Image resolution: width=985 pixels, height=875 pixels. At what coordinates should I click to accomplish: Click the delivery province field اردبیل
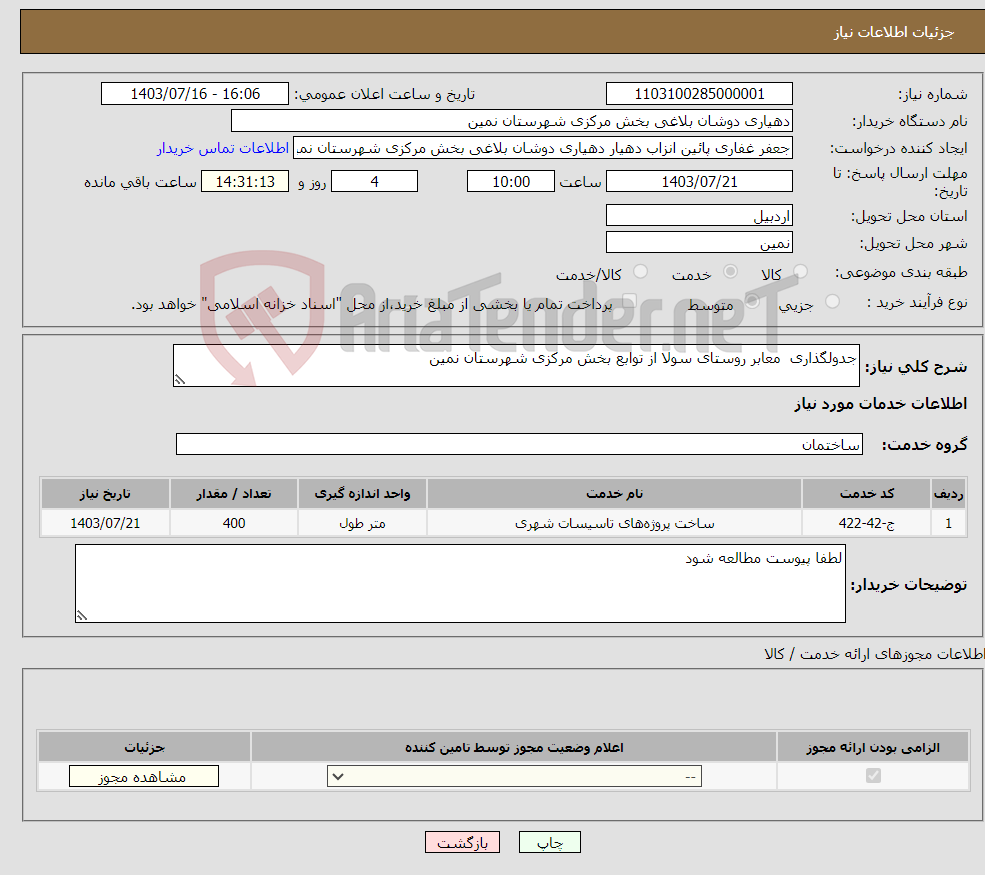pyautogui.click(x=699, y=215)
